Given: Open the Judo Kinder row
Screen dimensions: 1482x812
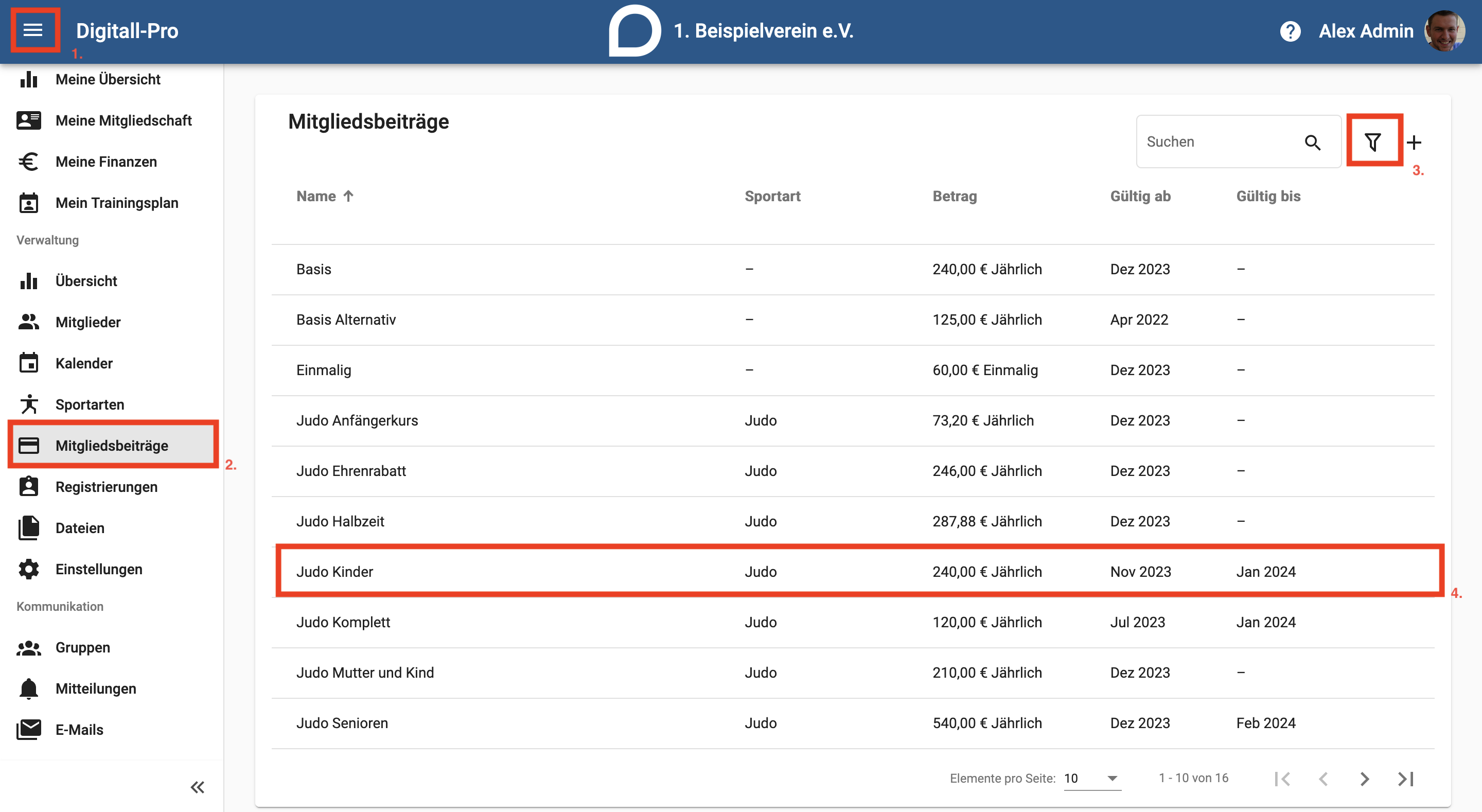Looking at the screenshot, I should pos(853,572).
